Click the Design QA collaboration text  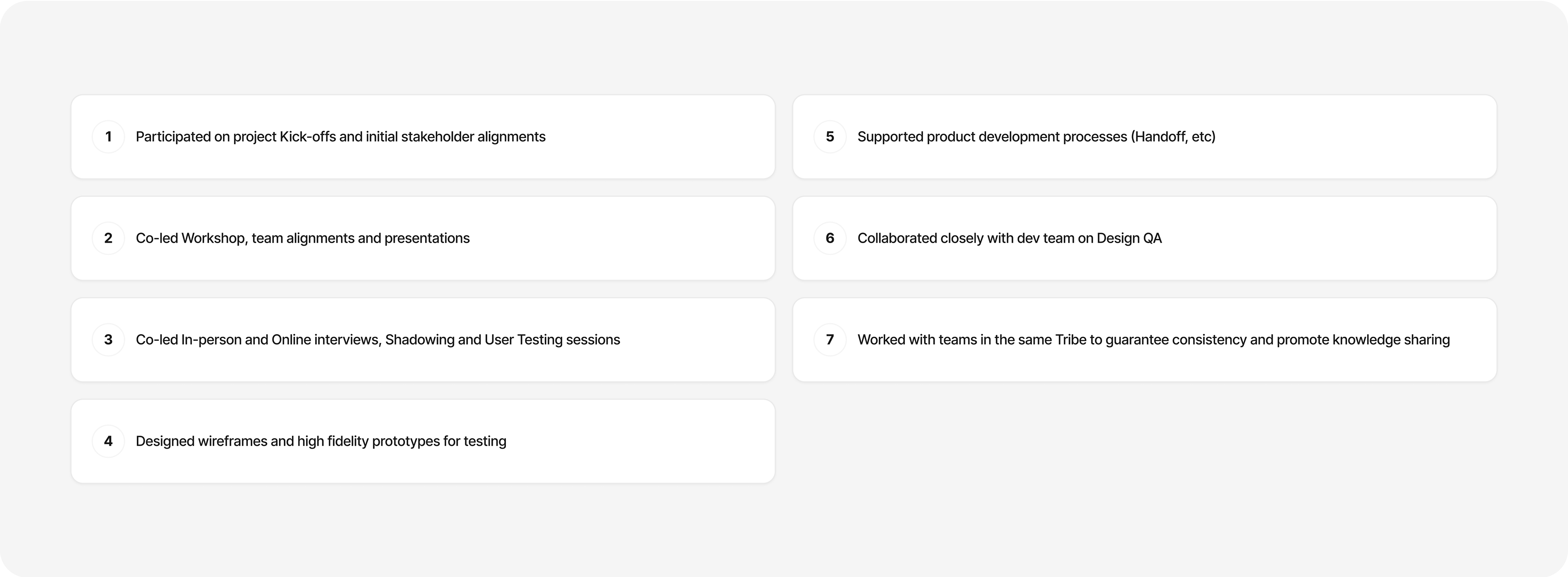pyautogui.click(x=1009, y=238)
